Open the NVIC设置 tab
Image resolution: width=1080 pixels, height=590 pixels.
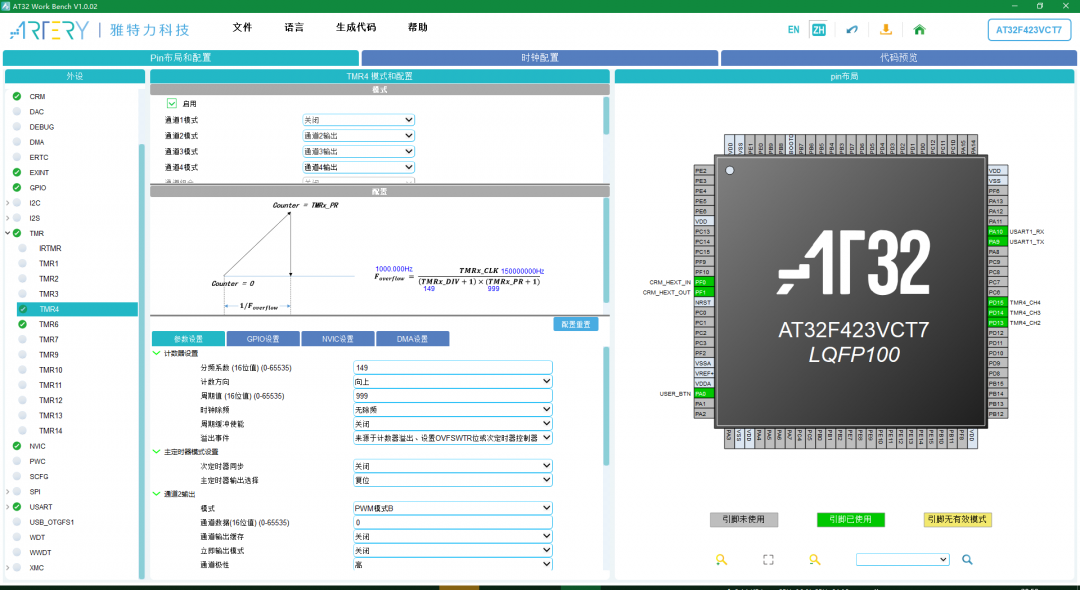click(338, 339)
